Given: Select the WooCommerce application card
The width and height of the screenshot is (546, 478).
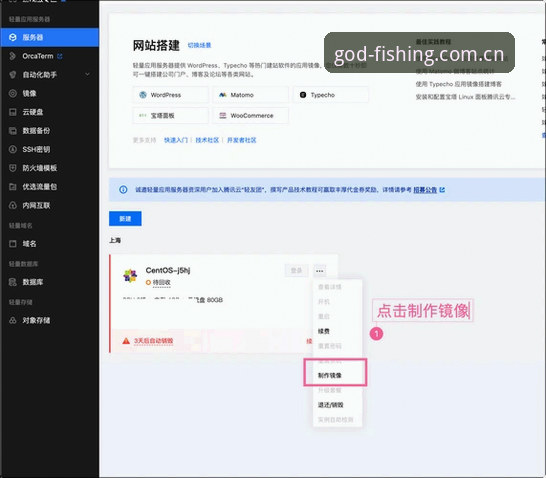Looking at the screenshot, I should [x=251, y=116].
